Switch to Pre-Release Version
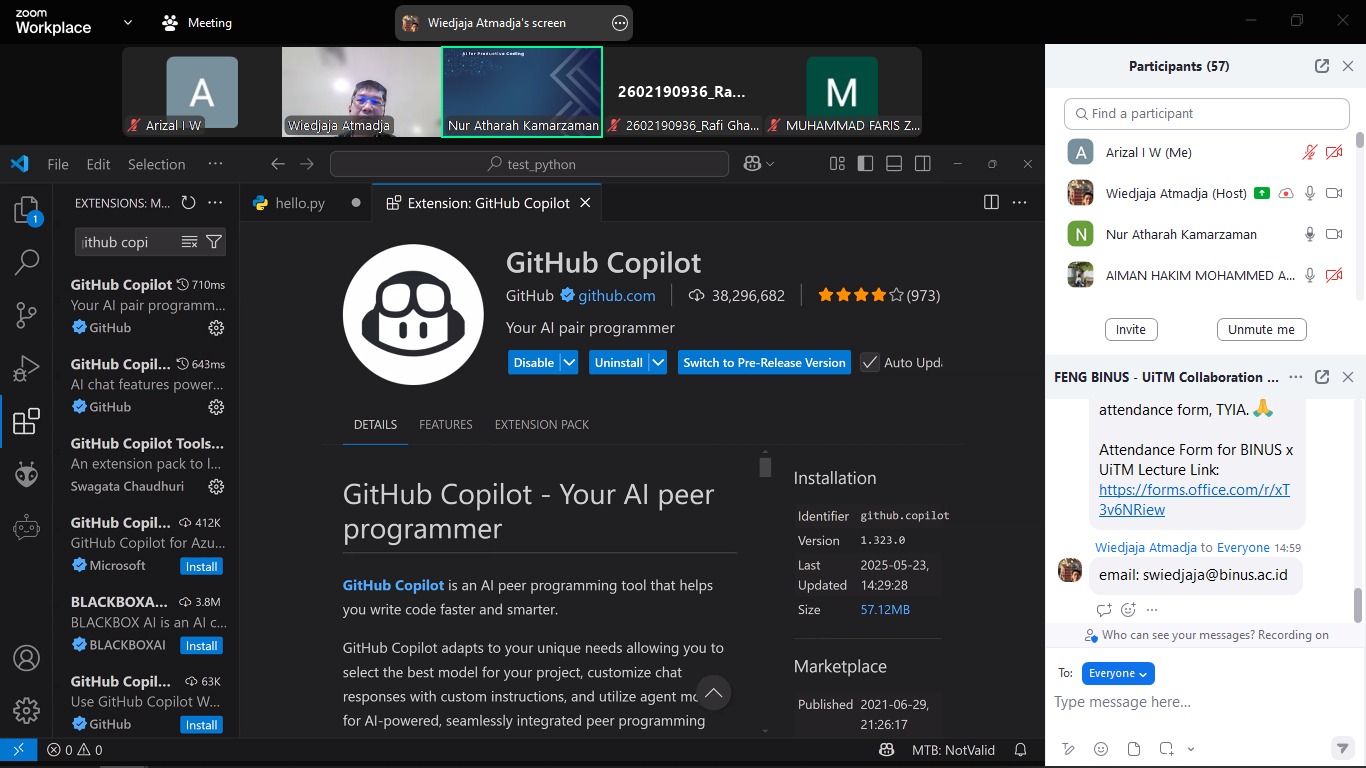Viewport: 1366px width, 768px height. (764, 362)
